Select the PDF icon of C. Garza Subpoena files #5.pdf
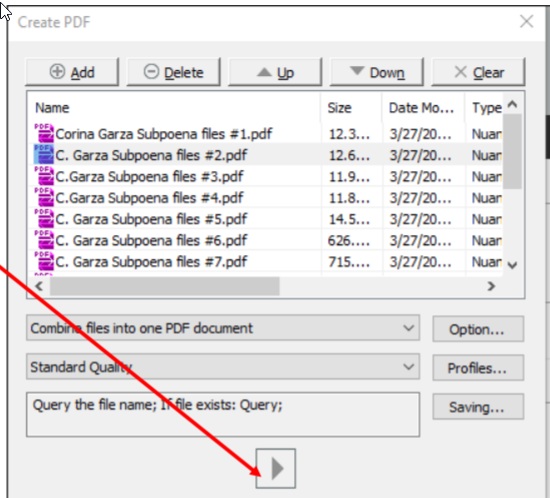550x498 pixels. pyautogui.click(x=44, y=218)
